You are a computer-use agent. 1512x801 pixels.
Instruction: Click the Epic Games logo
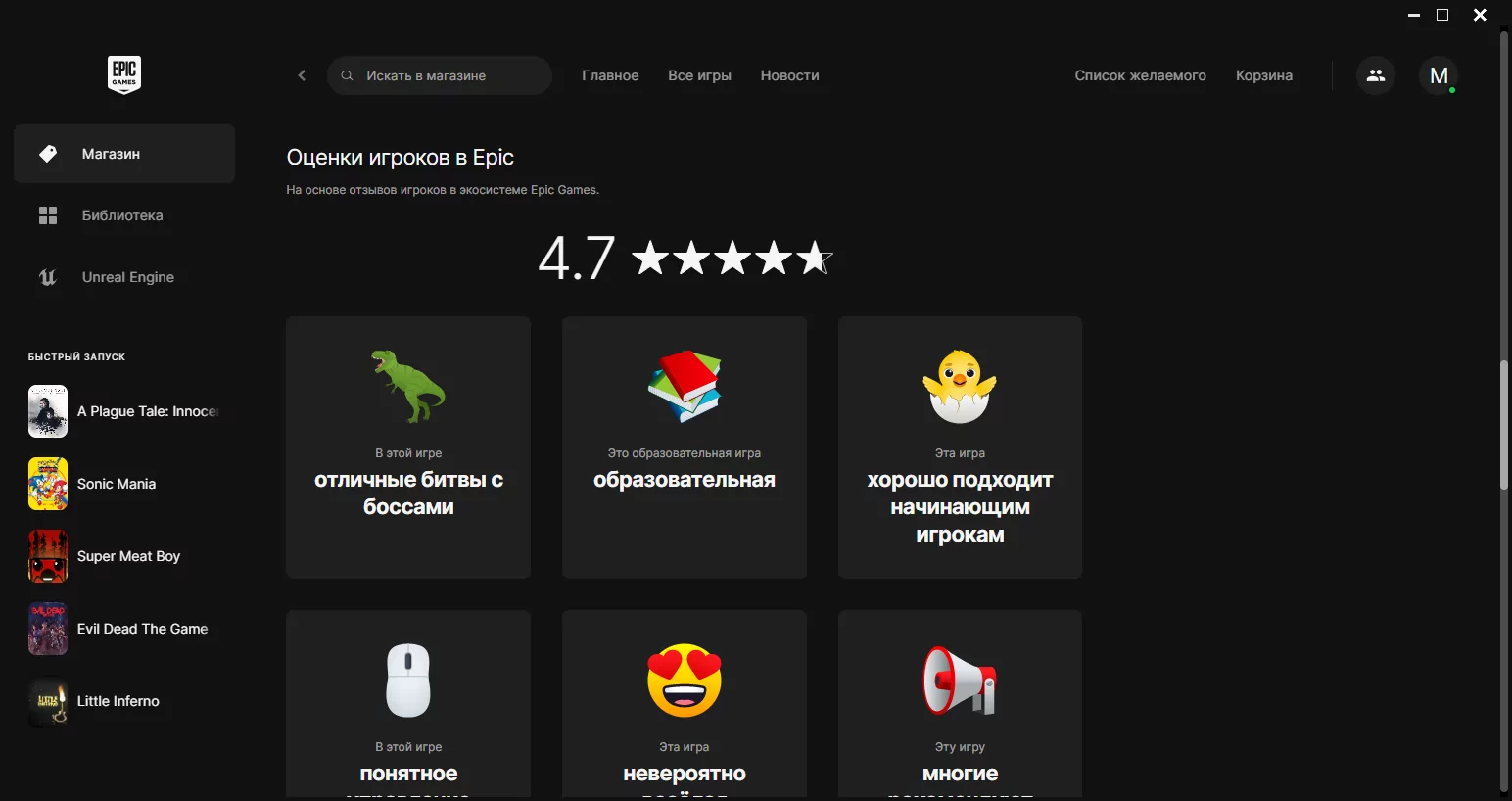124,75
